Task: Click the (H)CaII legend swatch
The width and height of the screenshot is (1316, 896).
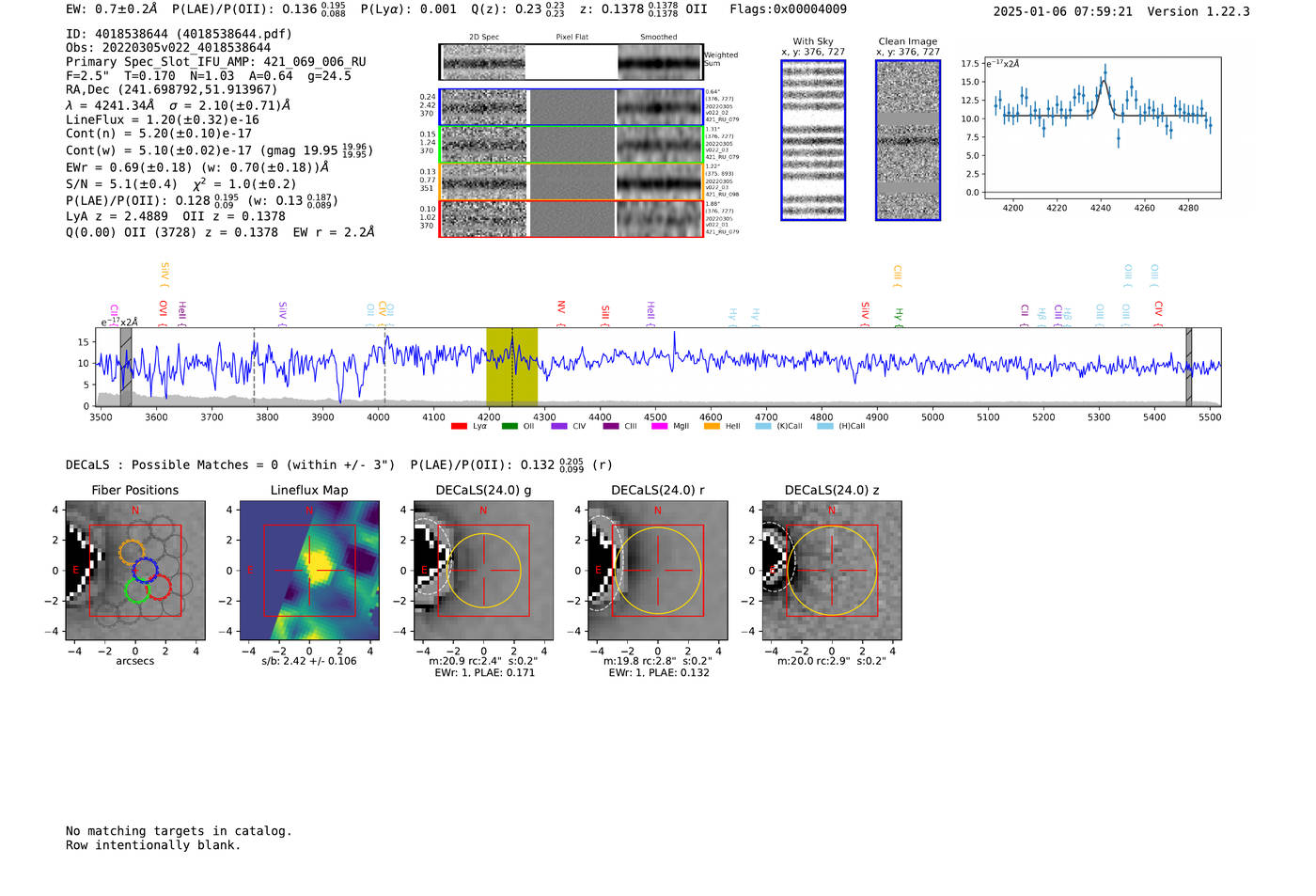Action: click(x=825, y=427)
